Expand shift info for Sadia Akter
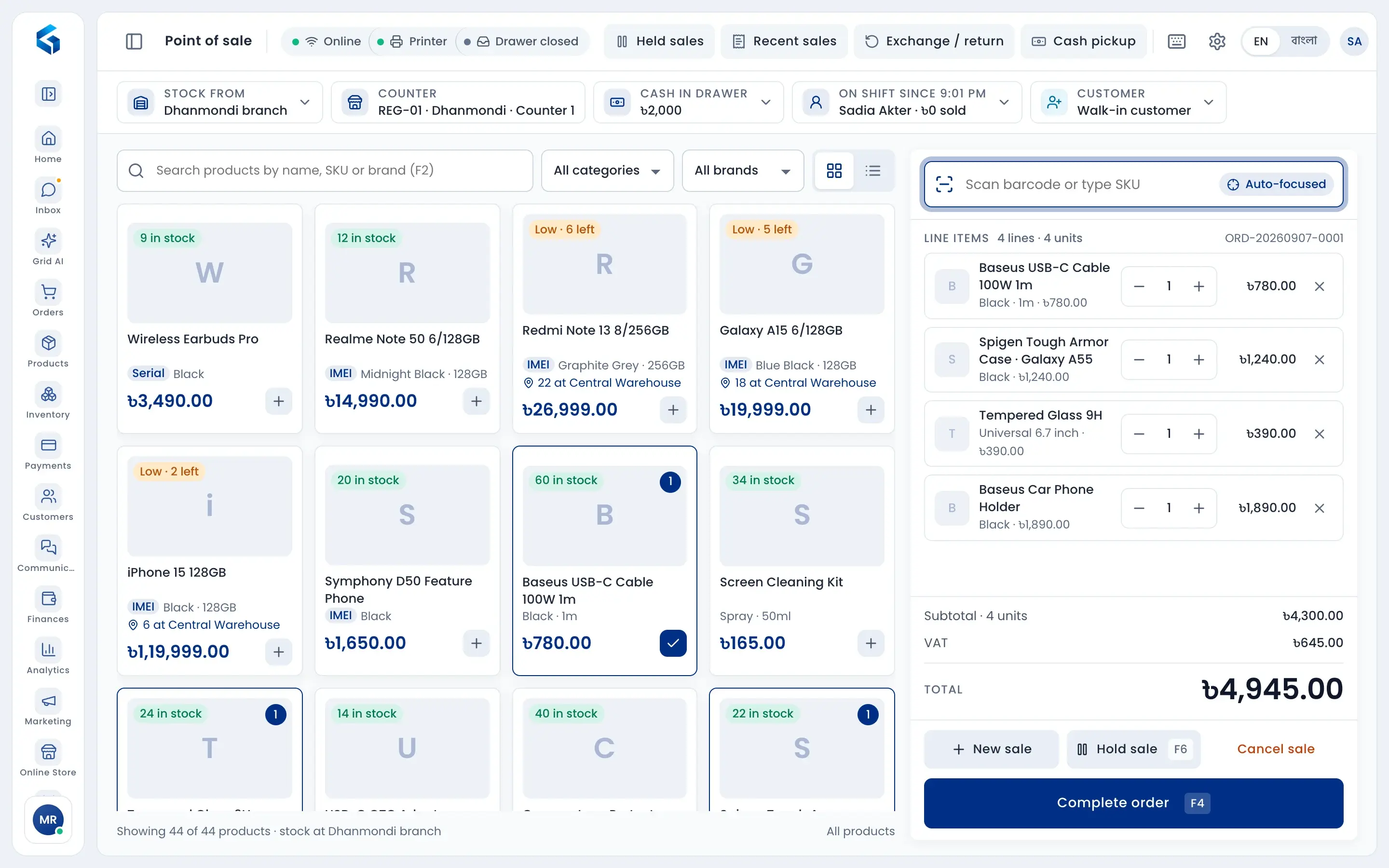The width and height of the screenshot is (1389, 868). click(x=906, y=102)
